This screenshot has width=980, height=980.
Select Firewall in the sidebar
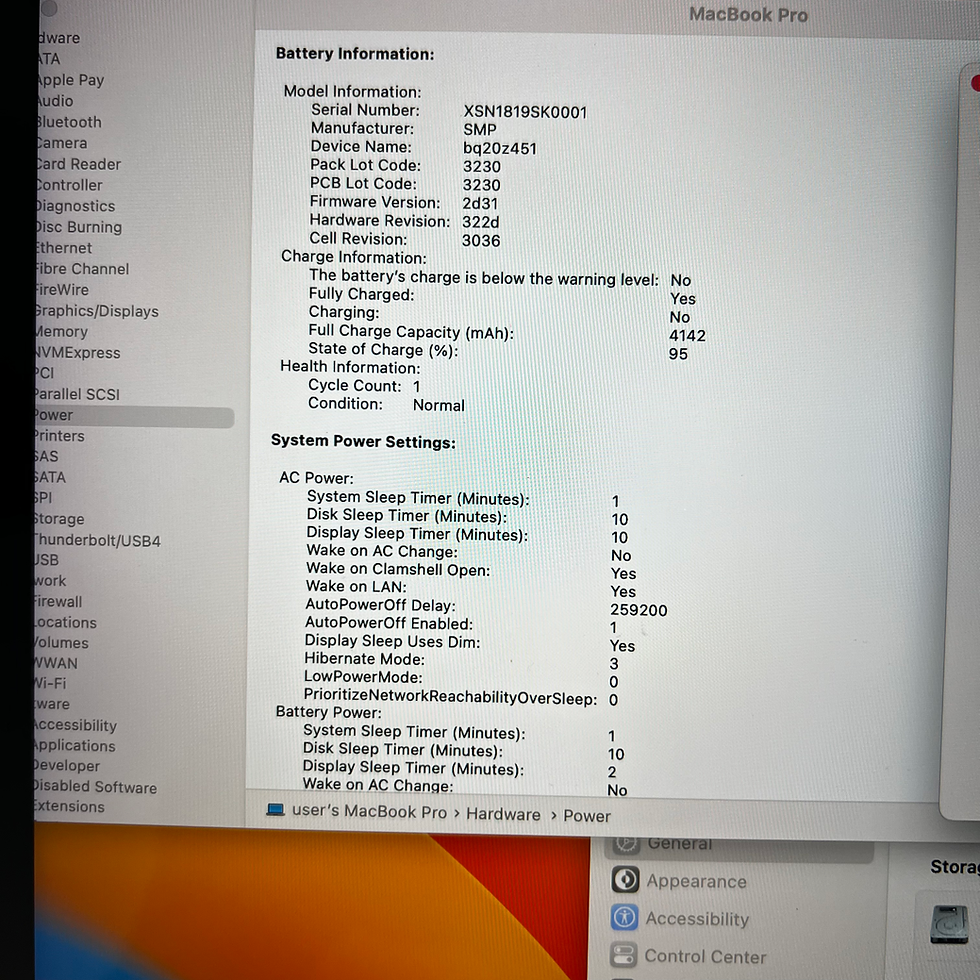[58, 602]
